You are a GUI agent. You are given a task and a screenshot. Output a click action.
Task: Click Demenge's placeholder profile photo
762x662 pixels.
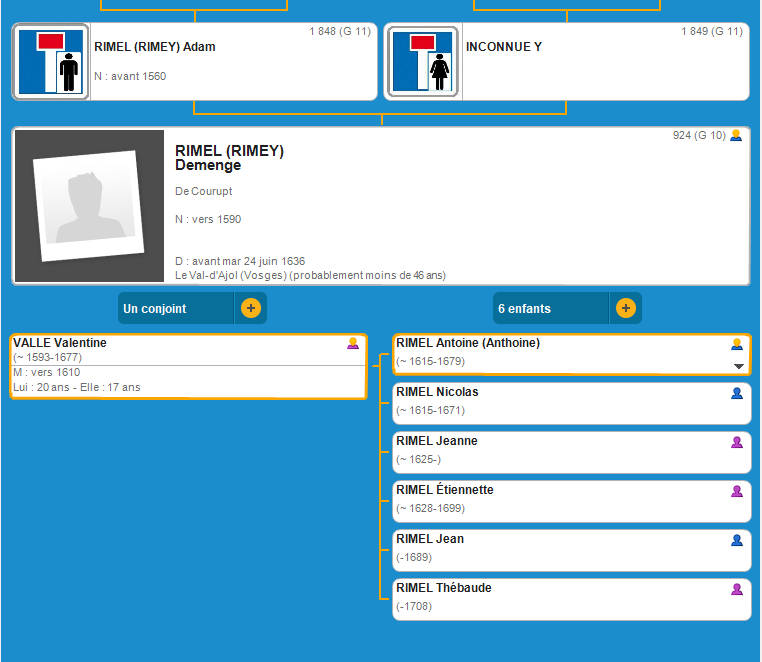[x=88, y=205]
